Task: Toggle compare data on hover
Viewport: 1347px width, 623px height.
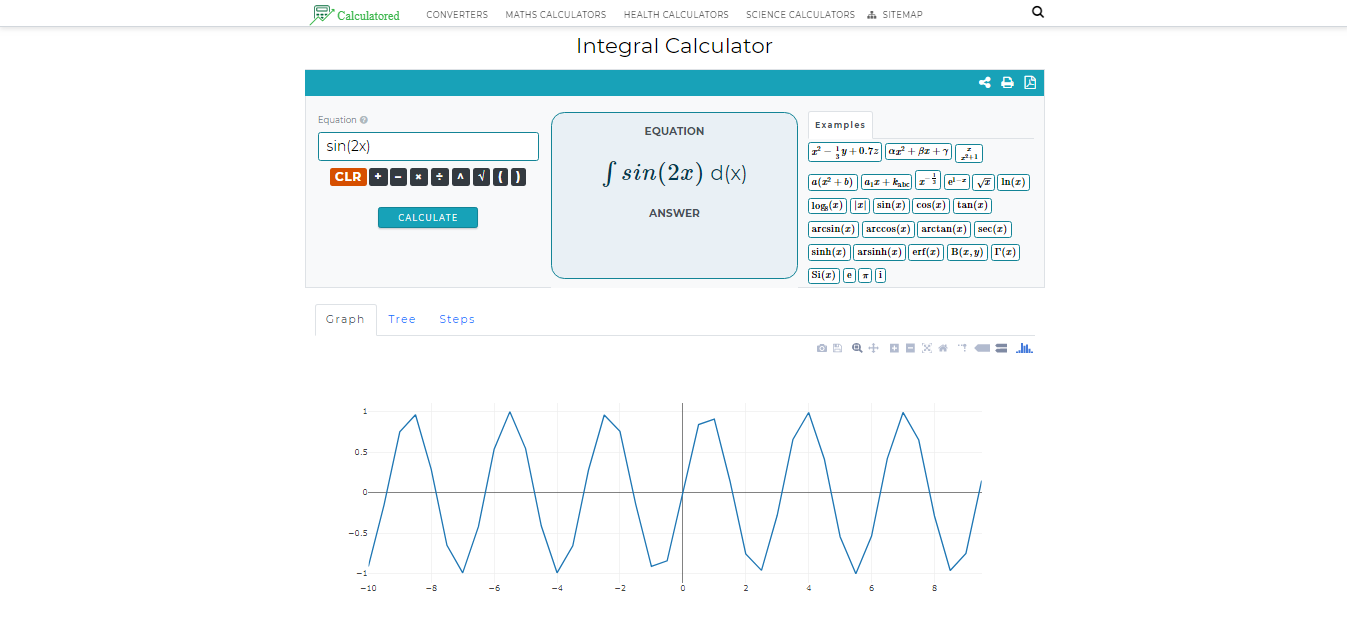Action: [x=1001, y=348]
